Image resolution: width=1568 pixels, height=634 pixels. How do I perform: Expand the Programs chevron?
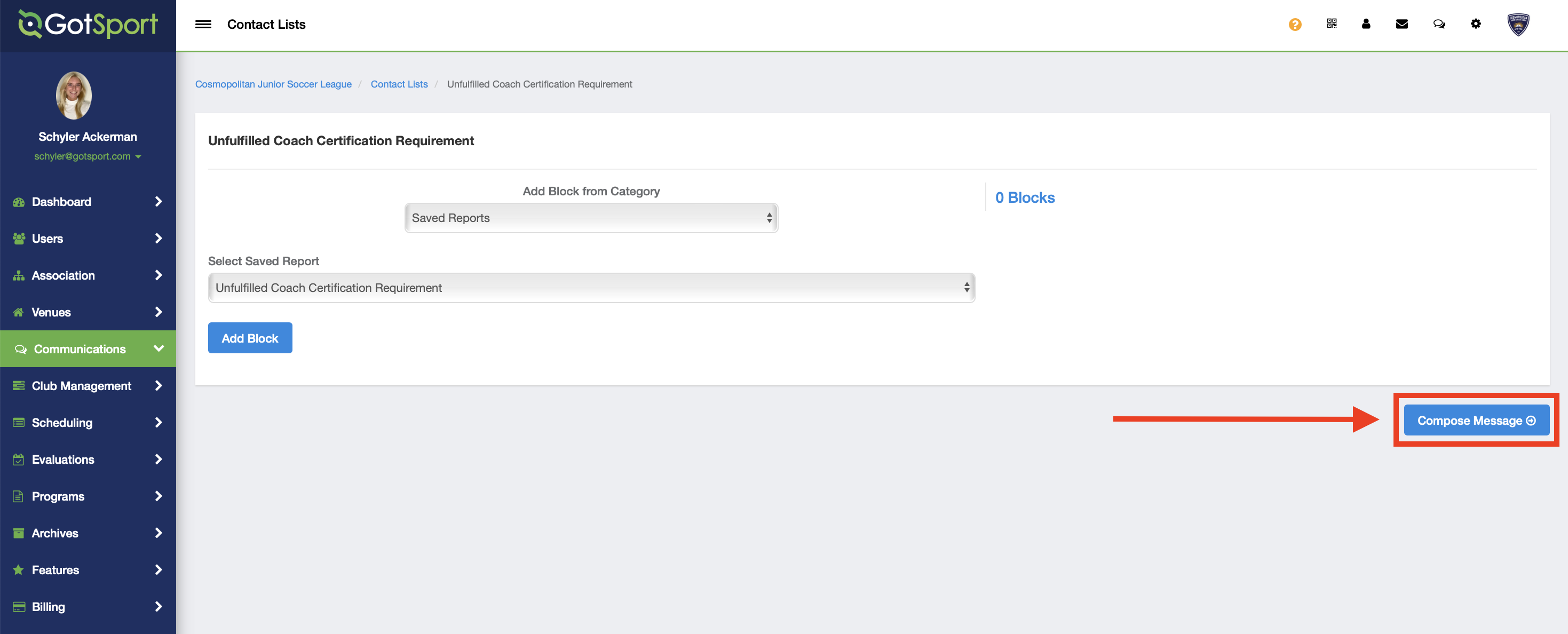click(159, 496)
